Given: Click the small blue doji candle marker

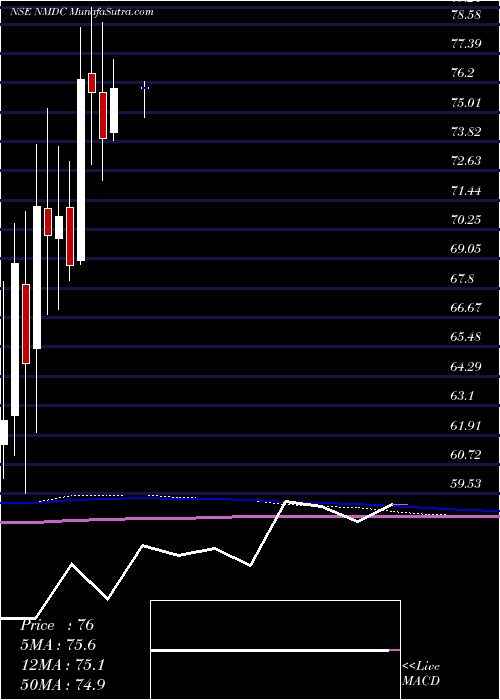Looking at the screenshot, I should point(145,88).
